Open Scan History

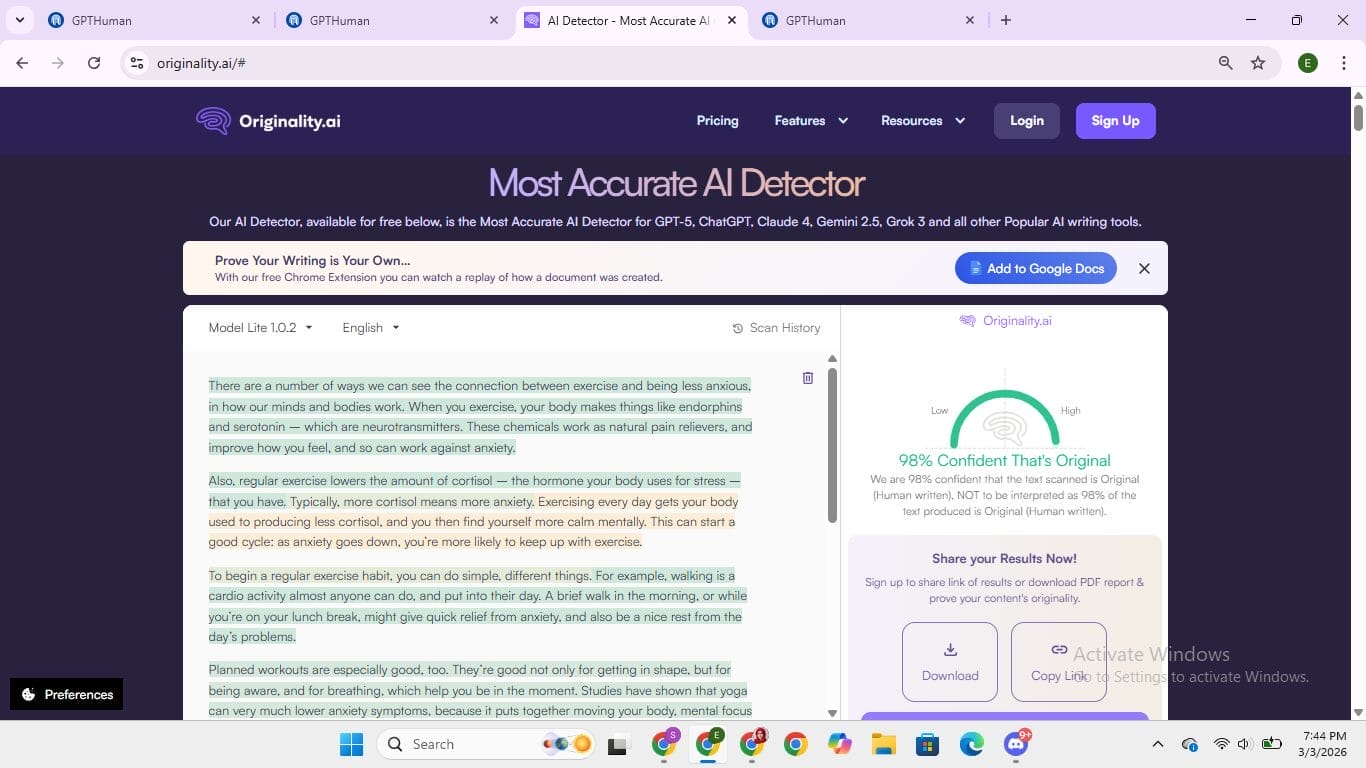pyautogui.click(x=776, y=328)
